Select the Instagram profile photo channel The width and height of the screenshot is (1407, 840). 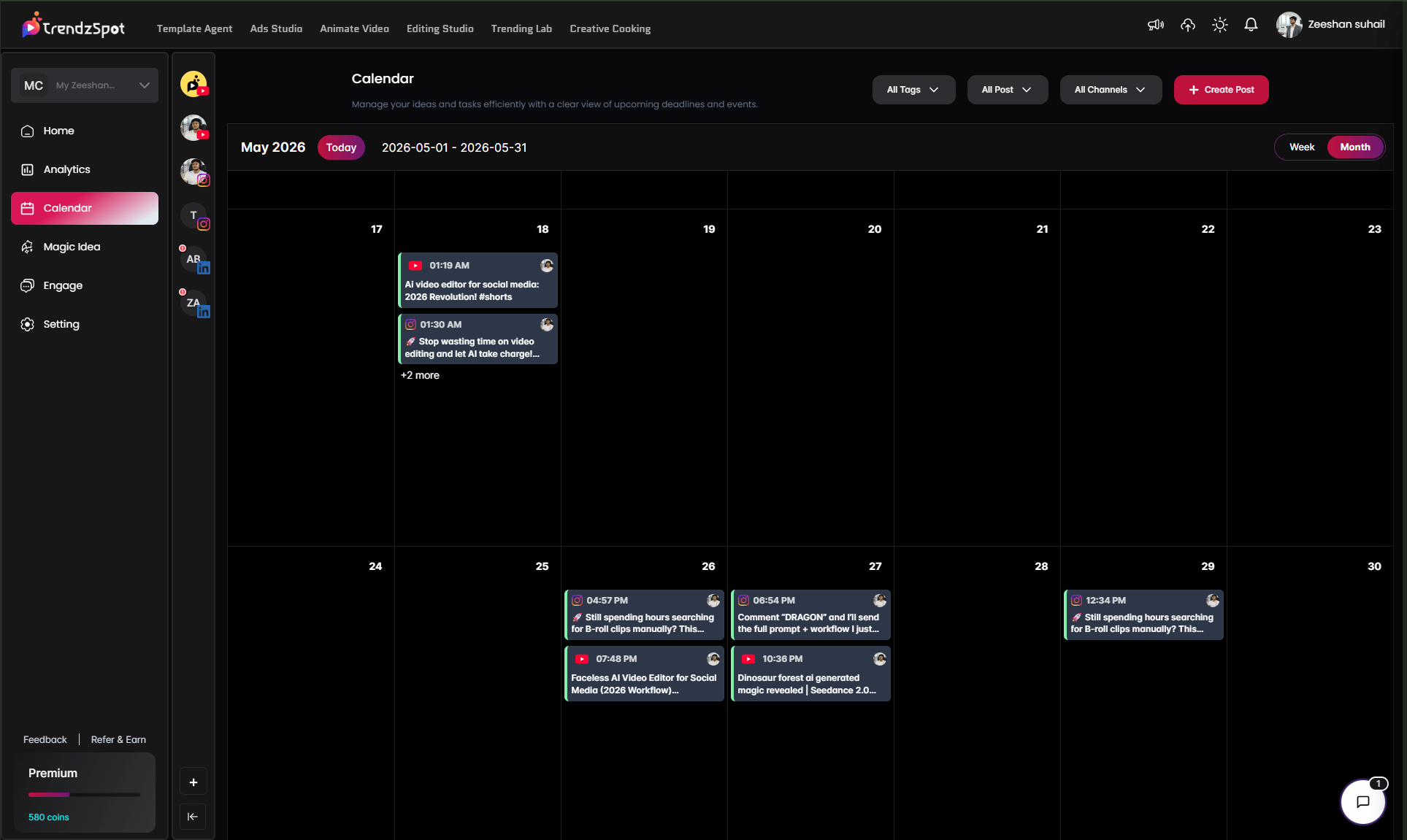pos(194,172)
